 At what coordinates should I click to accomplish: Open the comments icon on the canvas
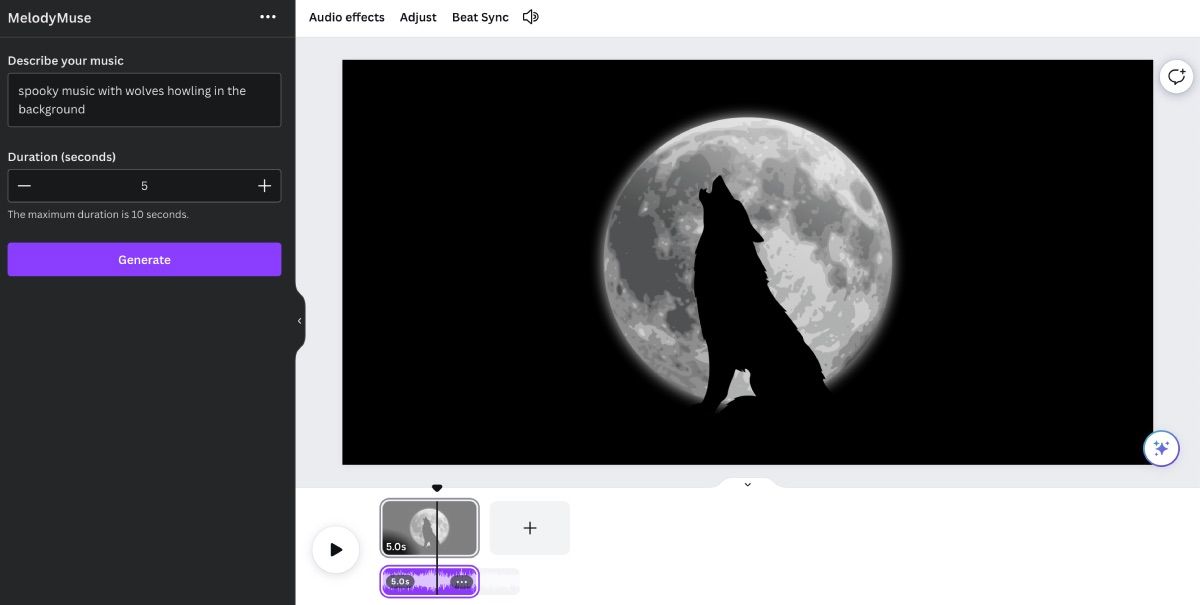tap(1176, 76)
